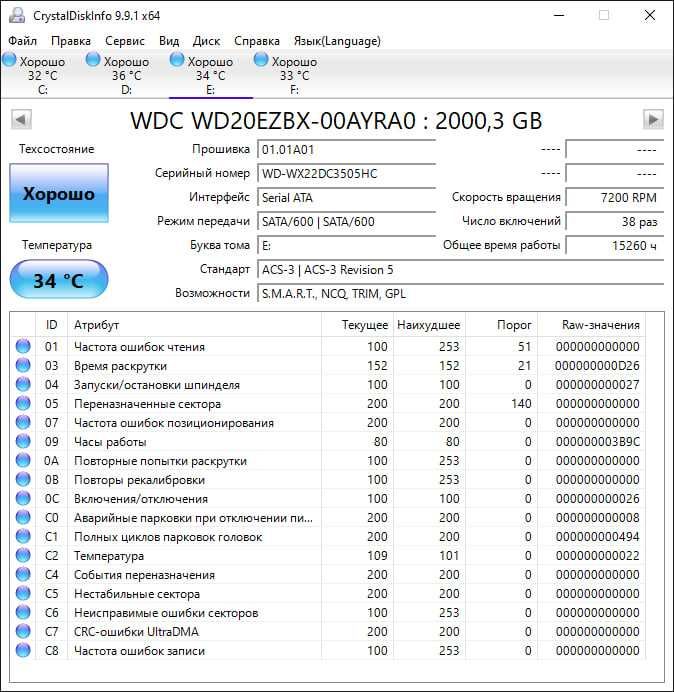Click the Наихудшее column header
The width and height of the screenshot is (674, 692).
click(429, 325)
